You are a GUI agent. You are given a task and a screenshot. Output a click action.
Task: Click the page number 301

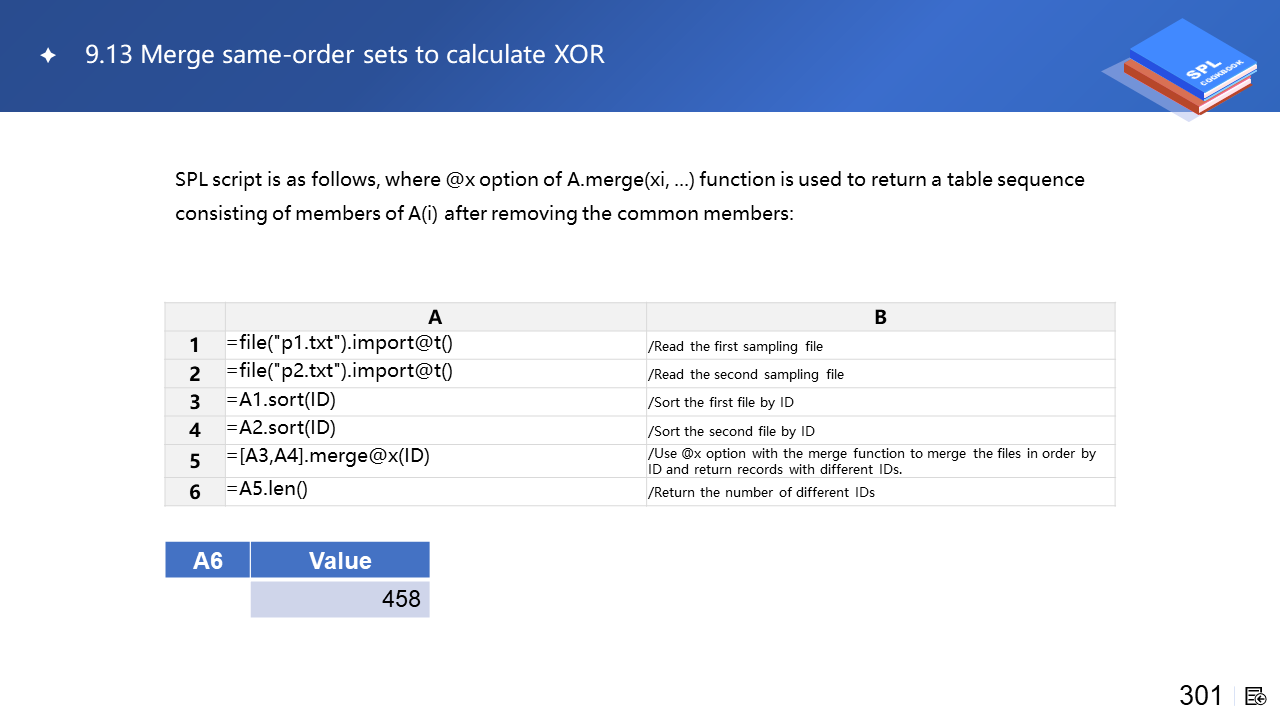(1200, 696)
